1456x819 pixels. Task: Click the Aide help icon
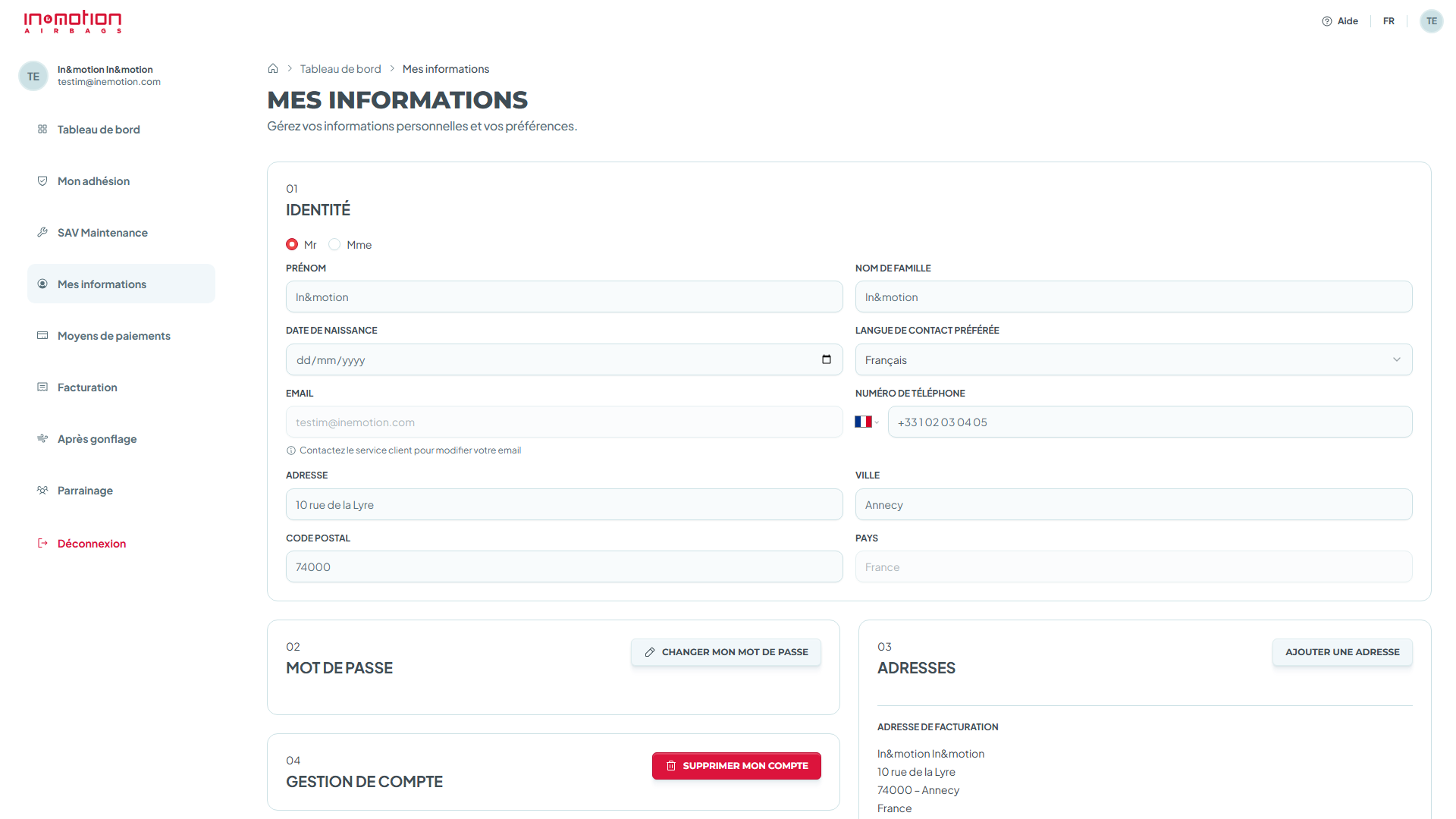tap(1326, 21)
